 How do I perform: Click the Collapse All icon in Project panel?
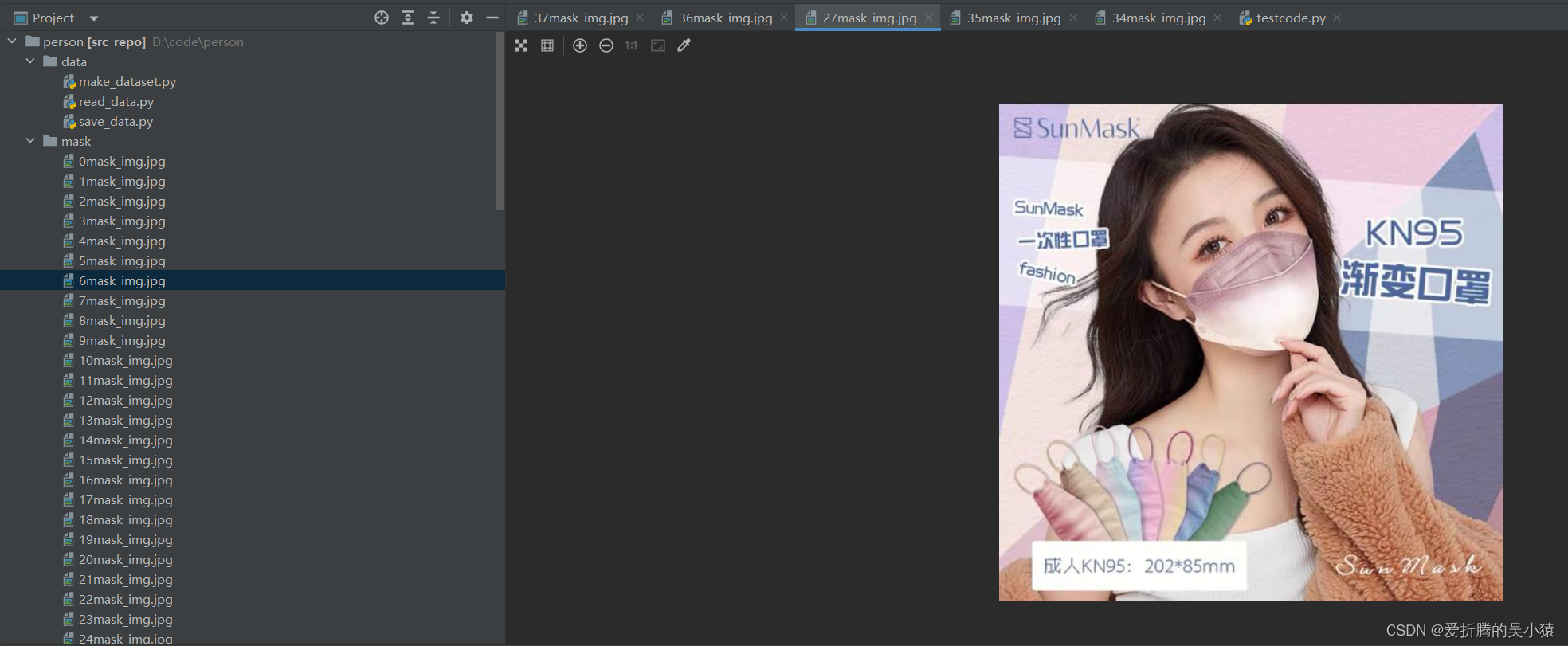433,18
